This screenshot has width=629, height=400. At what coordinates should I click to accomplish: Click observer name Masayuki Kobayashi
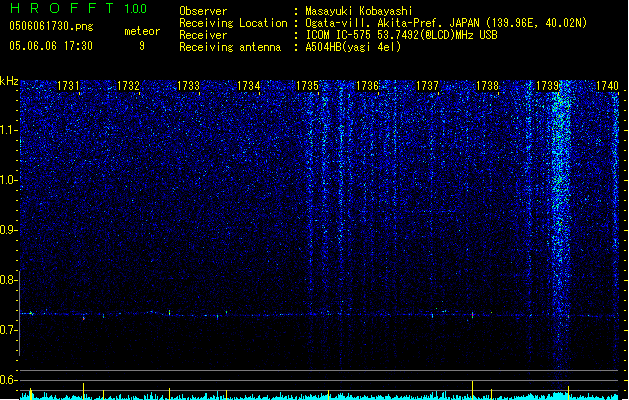point(359,11)
